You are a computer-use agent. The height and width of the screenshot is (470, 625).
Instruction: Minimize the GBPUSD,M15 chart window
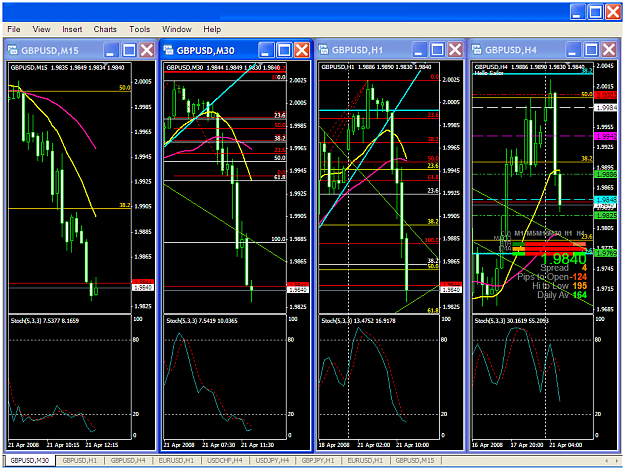click(110, 50)
